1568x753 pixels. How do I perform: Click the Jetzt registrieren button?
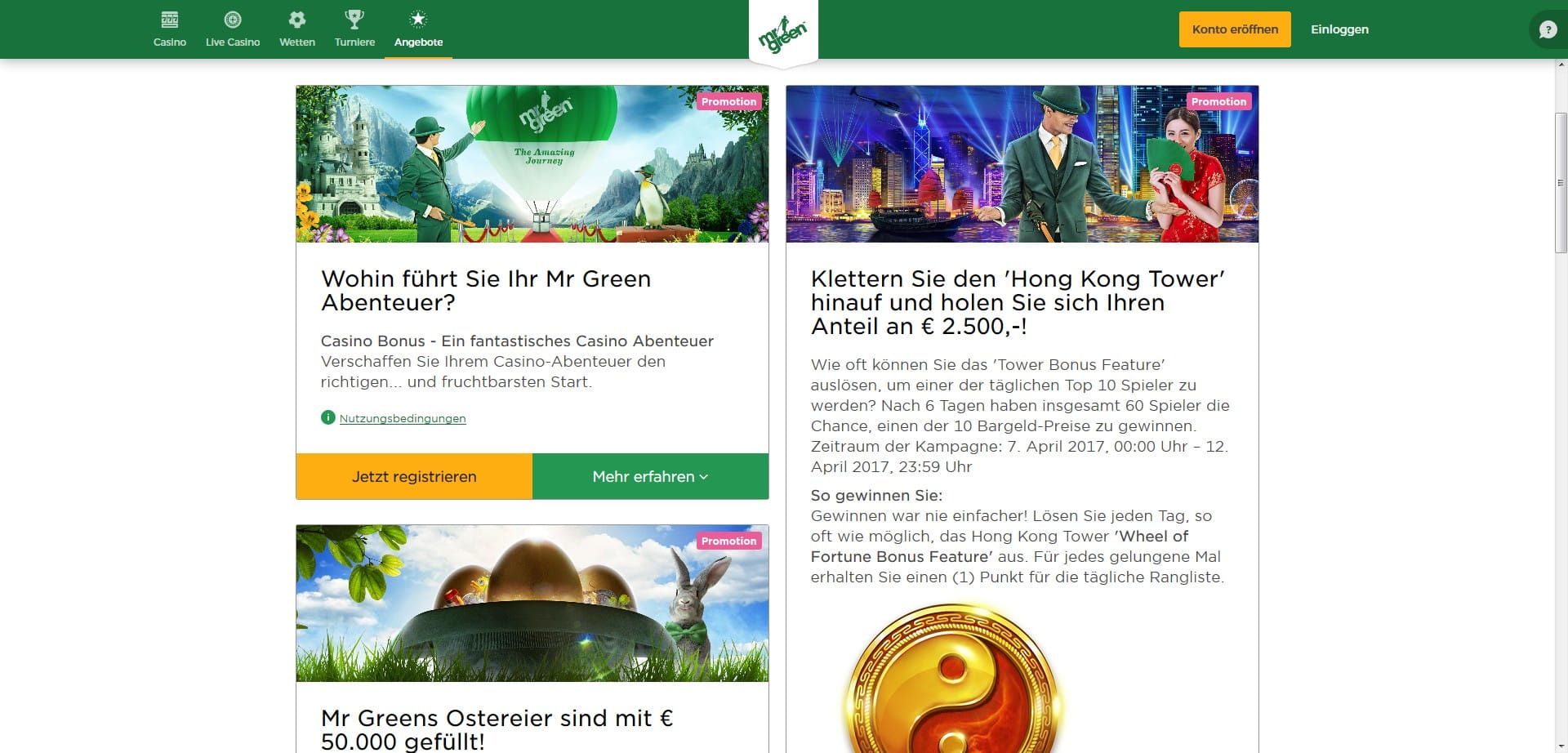[414, 476]
